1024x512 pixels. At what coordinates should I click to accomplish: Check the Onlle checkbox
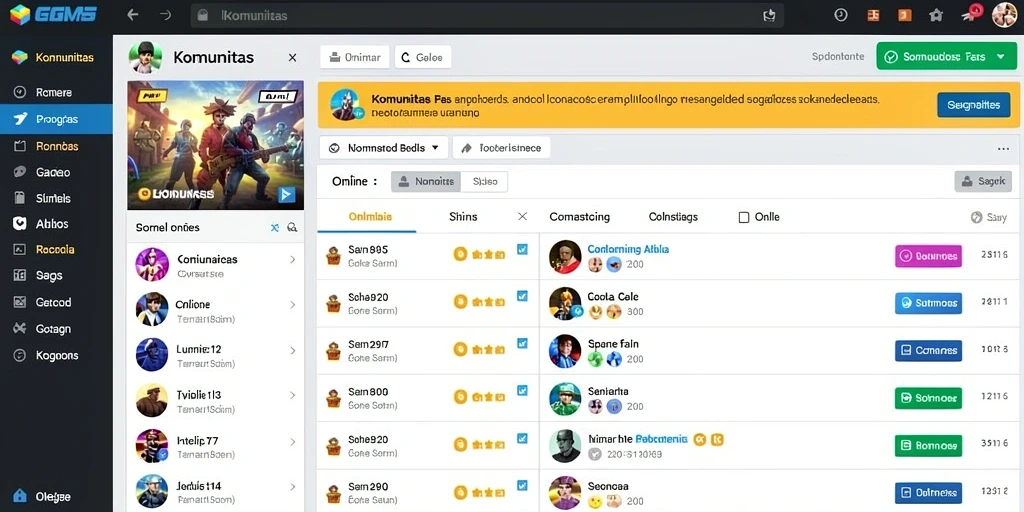(x=743, y=217)
